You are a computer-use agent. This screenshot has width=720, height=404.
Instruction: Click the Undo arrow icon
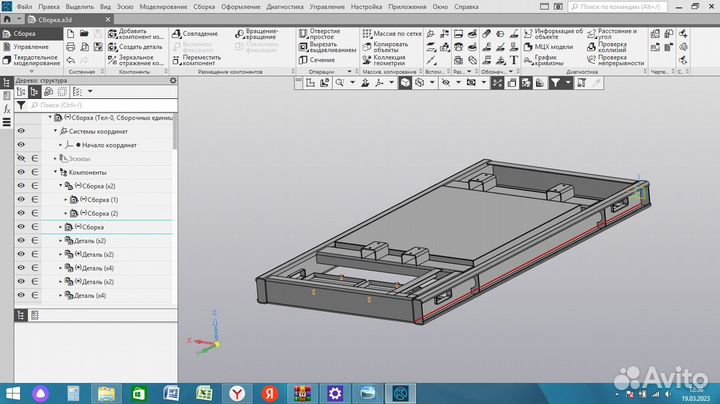point(70,60)
